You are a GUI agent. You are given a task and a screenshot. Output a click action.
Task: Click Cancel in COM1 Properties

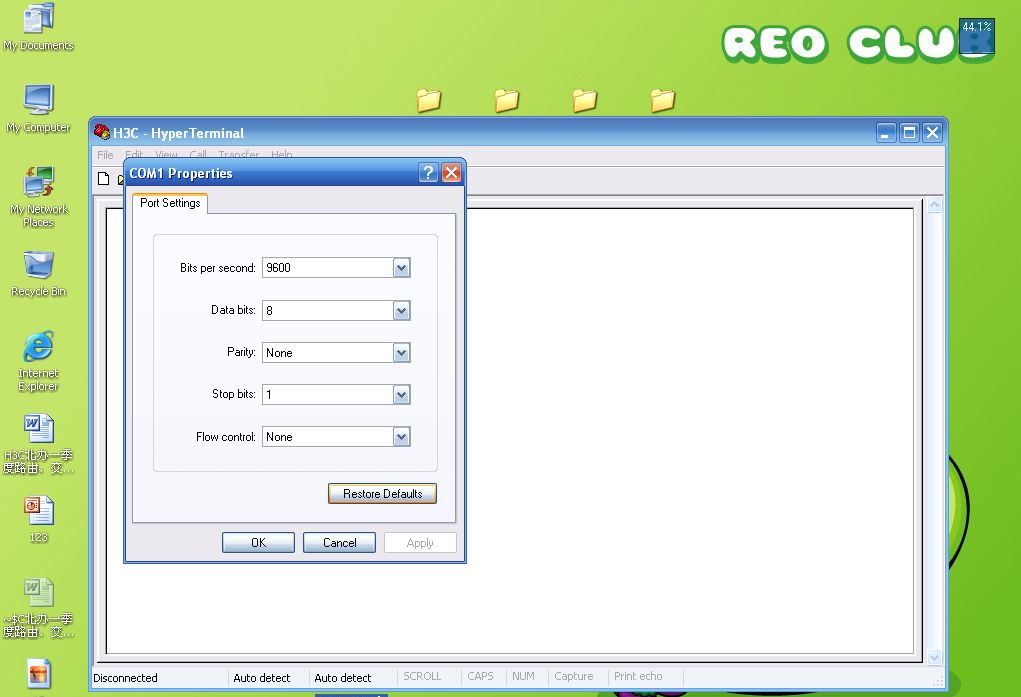339,543
